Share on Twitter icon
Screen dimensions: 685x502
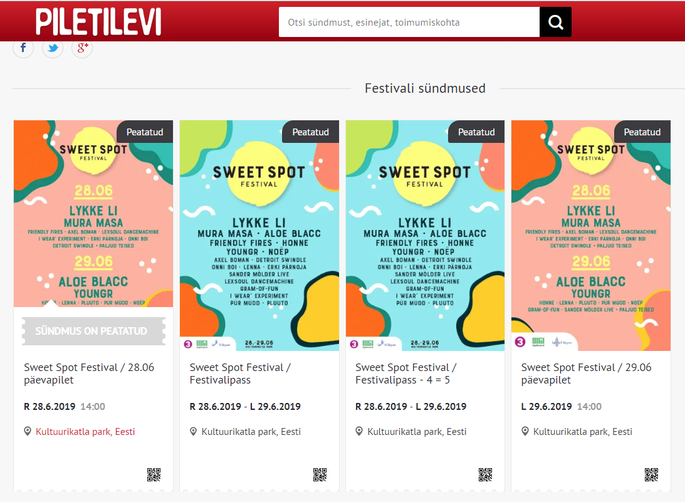53,47
